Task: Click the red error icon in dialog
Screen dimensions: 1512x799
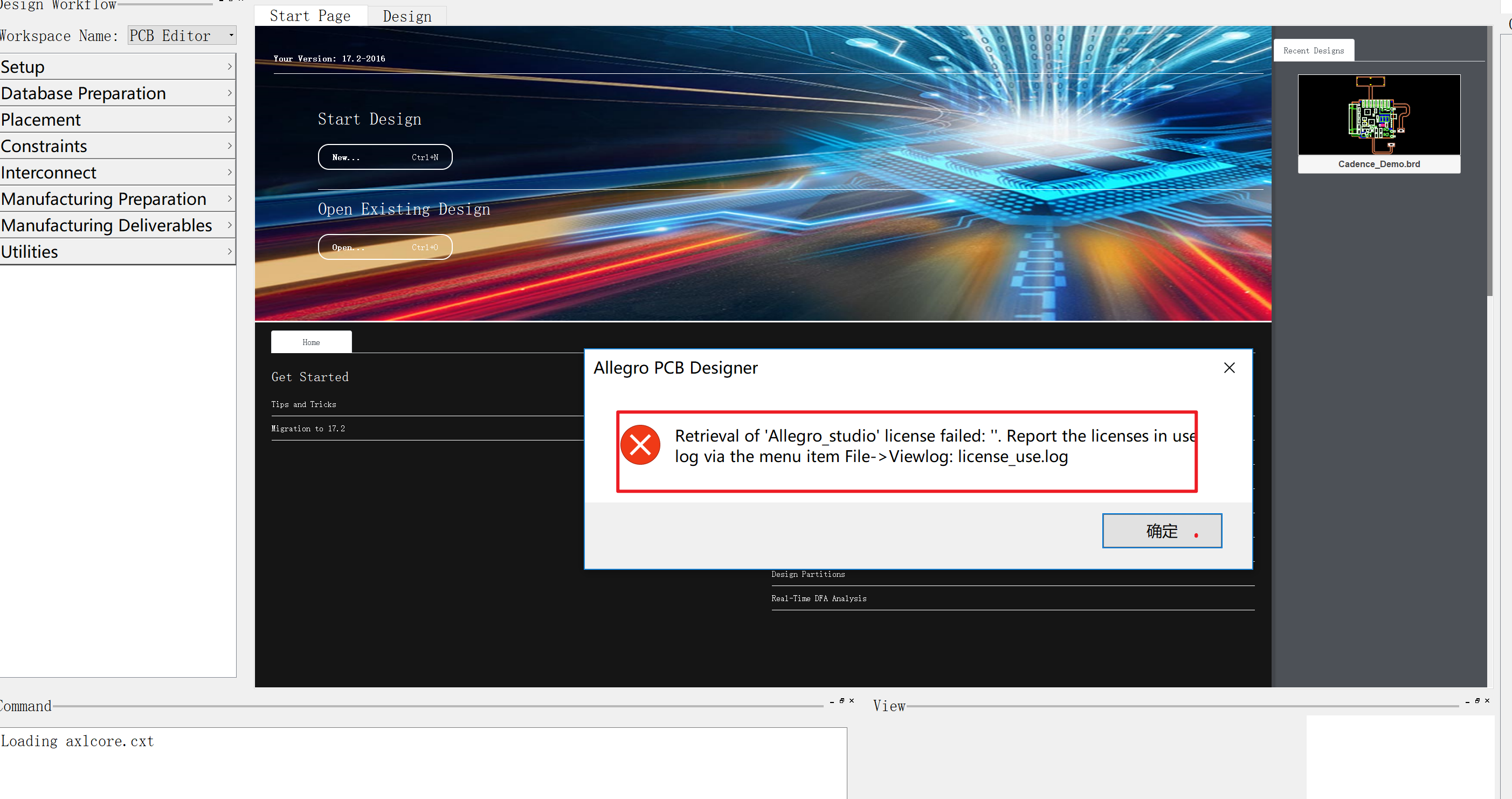Action: click(640, 445)
